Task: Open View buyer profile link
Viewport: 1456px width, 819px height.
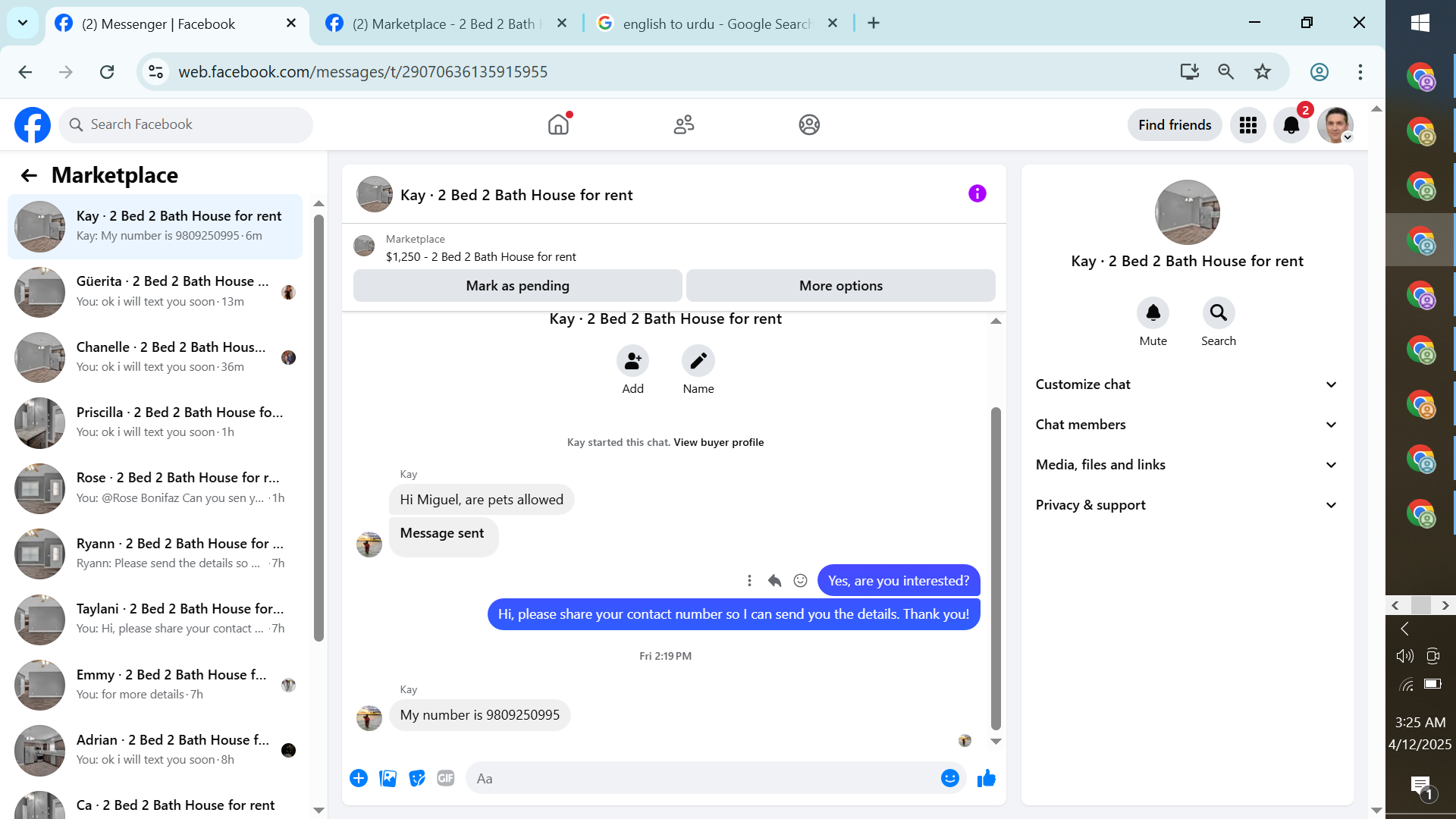Action: click(719, 442)
